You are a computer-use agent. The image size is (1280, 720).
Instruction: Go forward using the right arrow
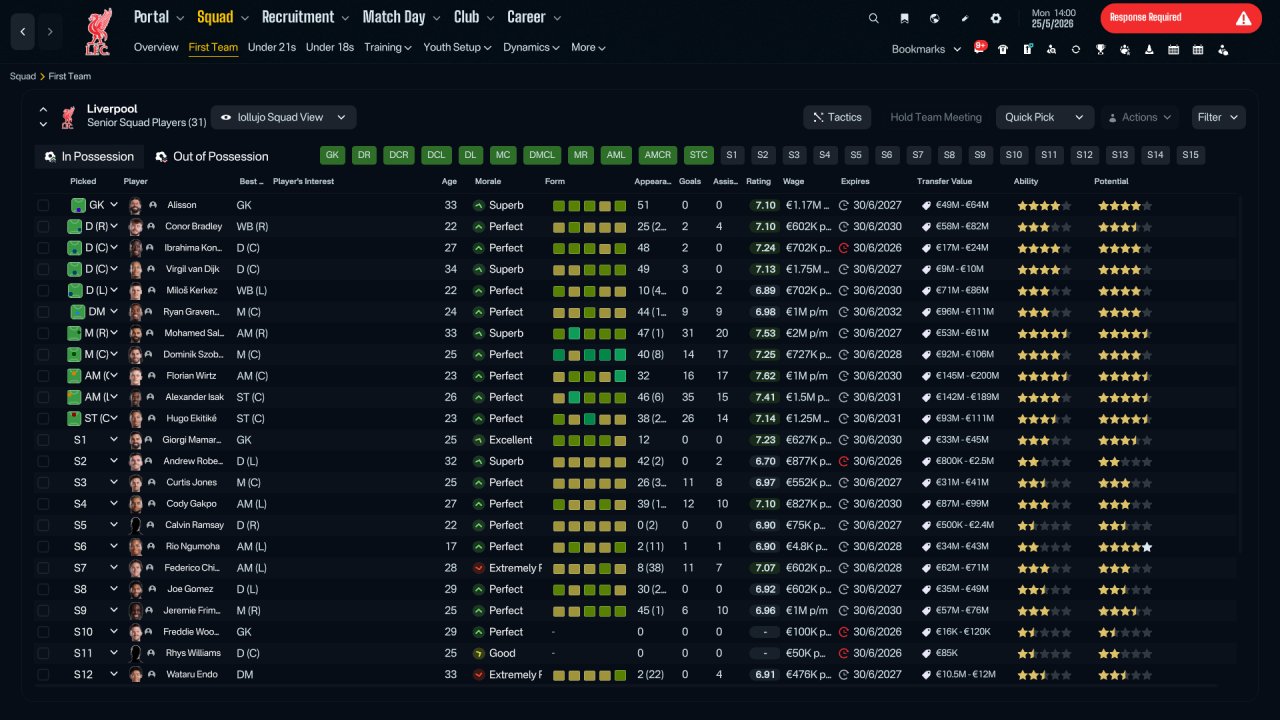pyautogui.click(x=50, y=32)
